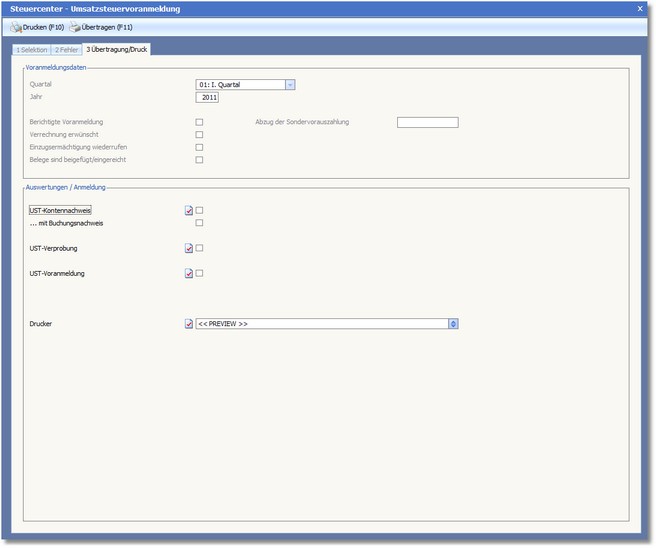Click preview icon next to UST-Kontennachweis

[x=189, y=210]
